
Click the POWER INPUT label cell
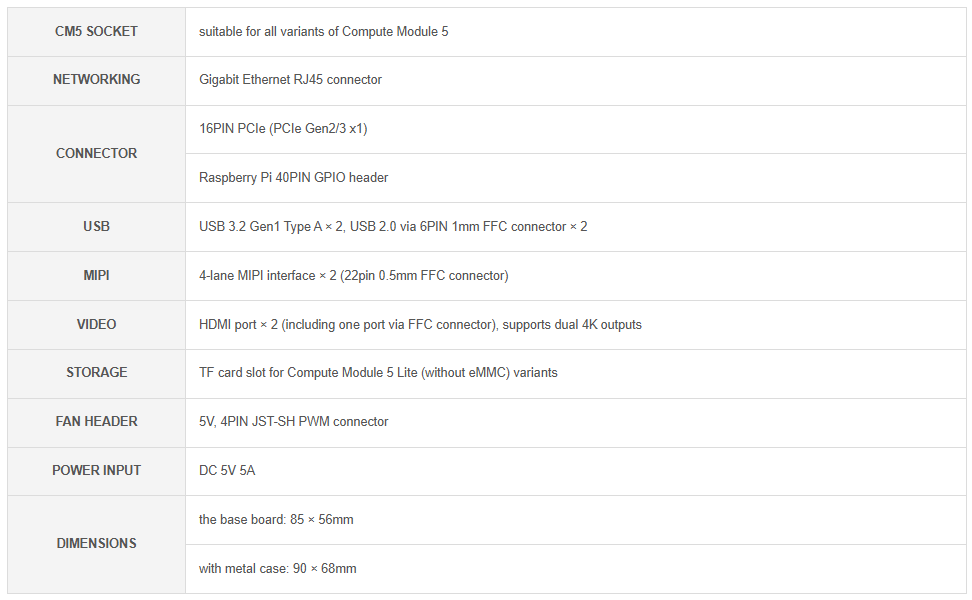click(96, 470)
